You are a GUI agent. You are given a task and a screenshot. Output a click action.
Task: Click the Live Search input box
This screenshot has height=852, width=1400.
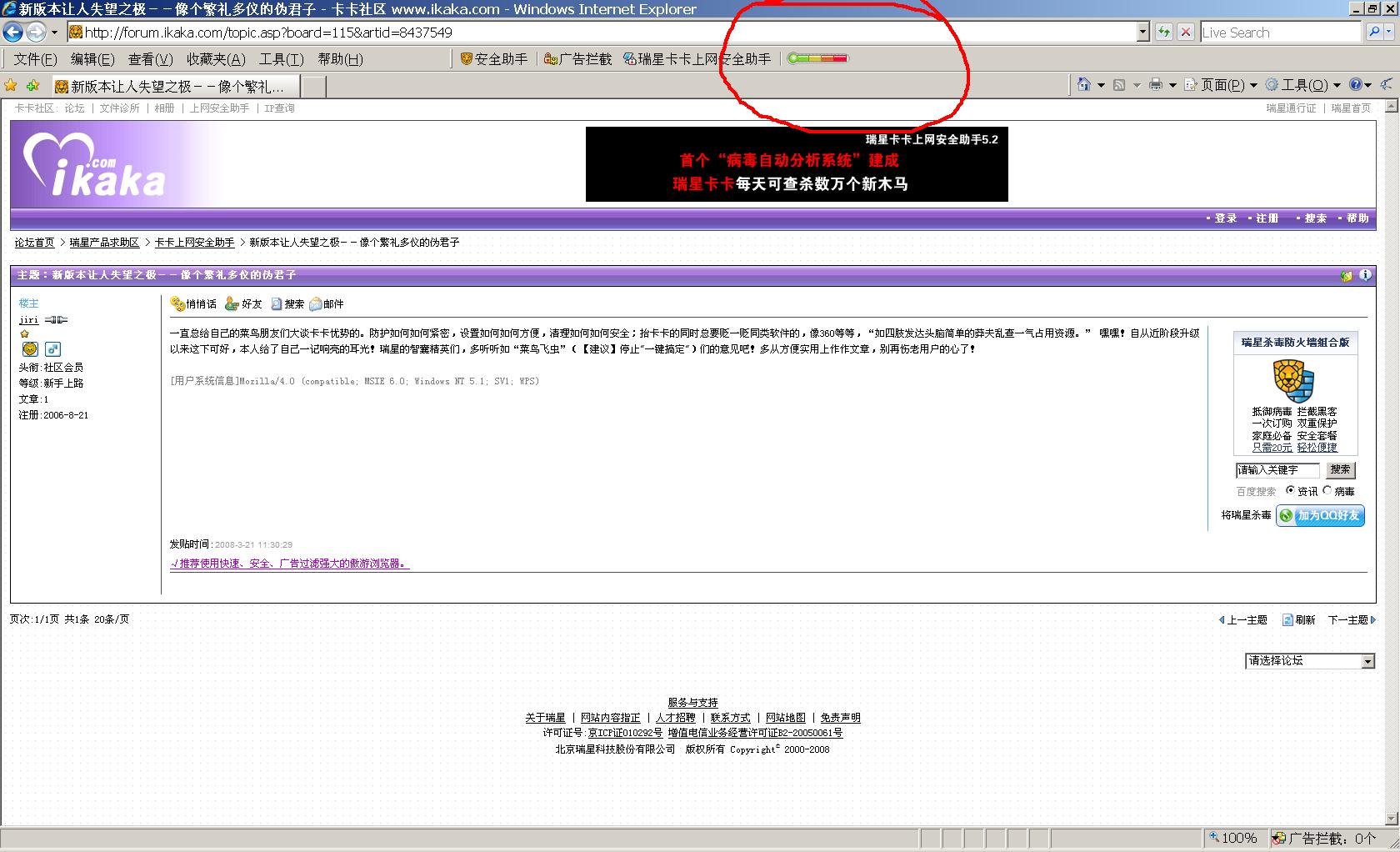1281,33
